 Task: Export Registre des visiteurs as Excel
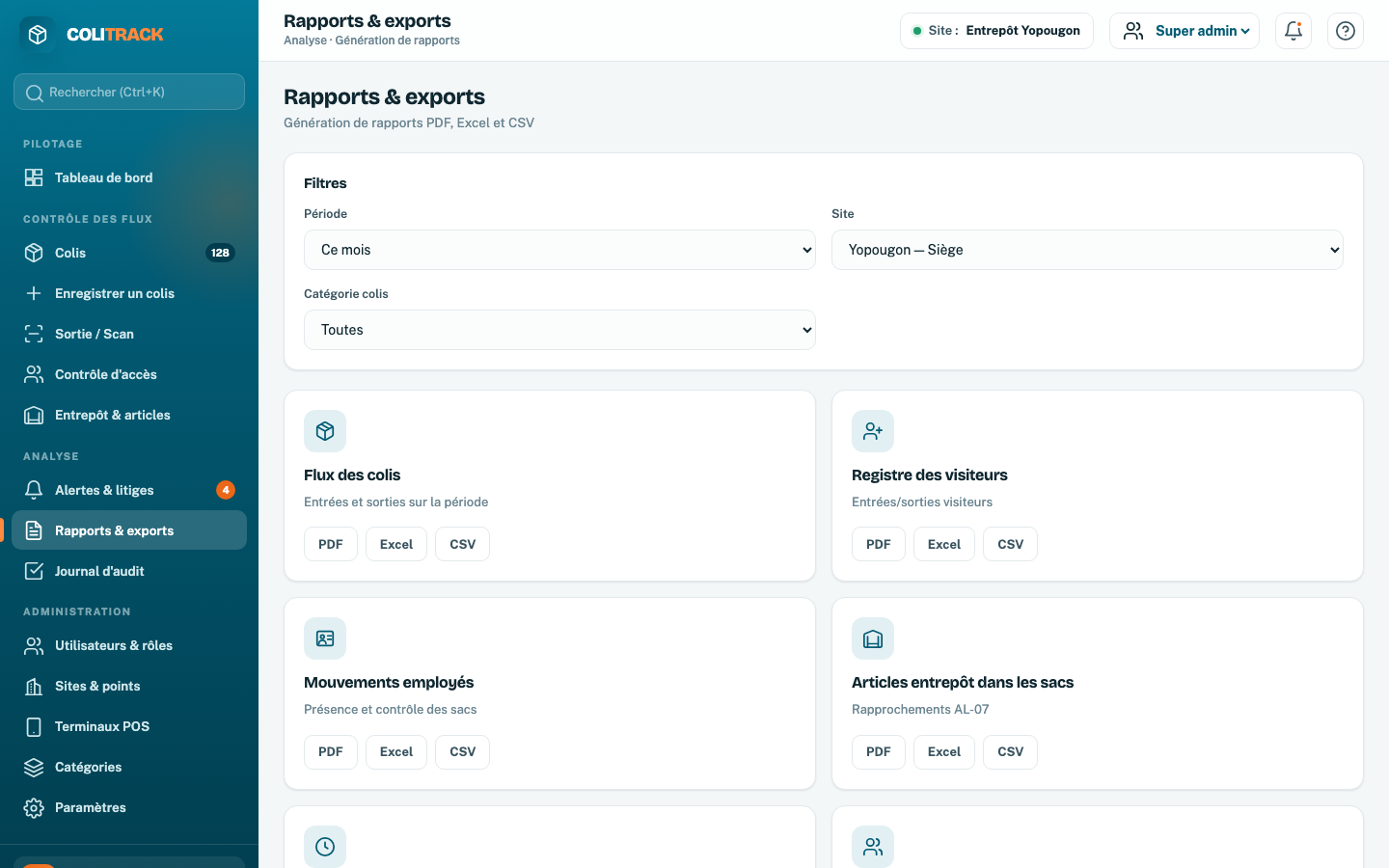pyautogui.click(x=944, y=544)
